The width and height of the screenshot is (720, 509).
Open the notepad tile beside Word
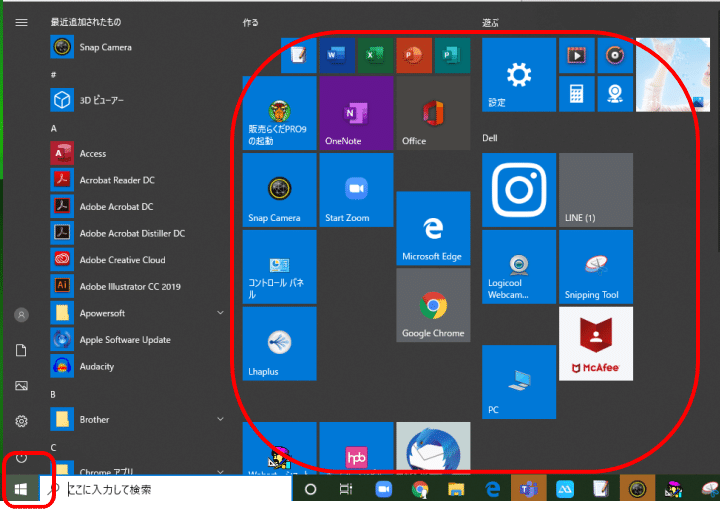point(298,56)
